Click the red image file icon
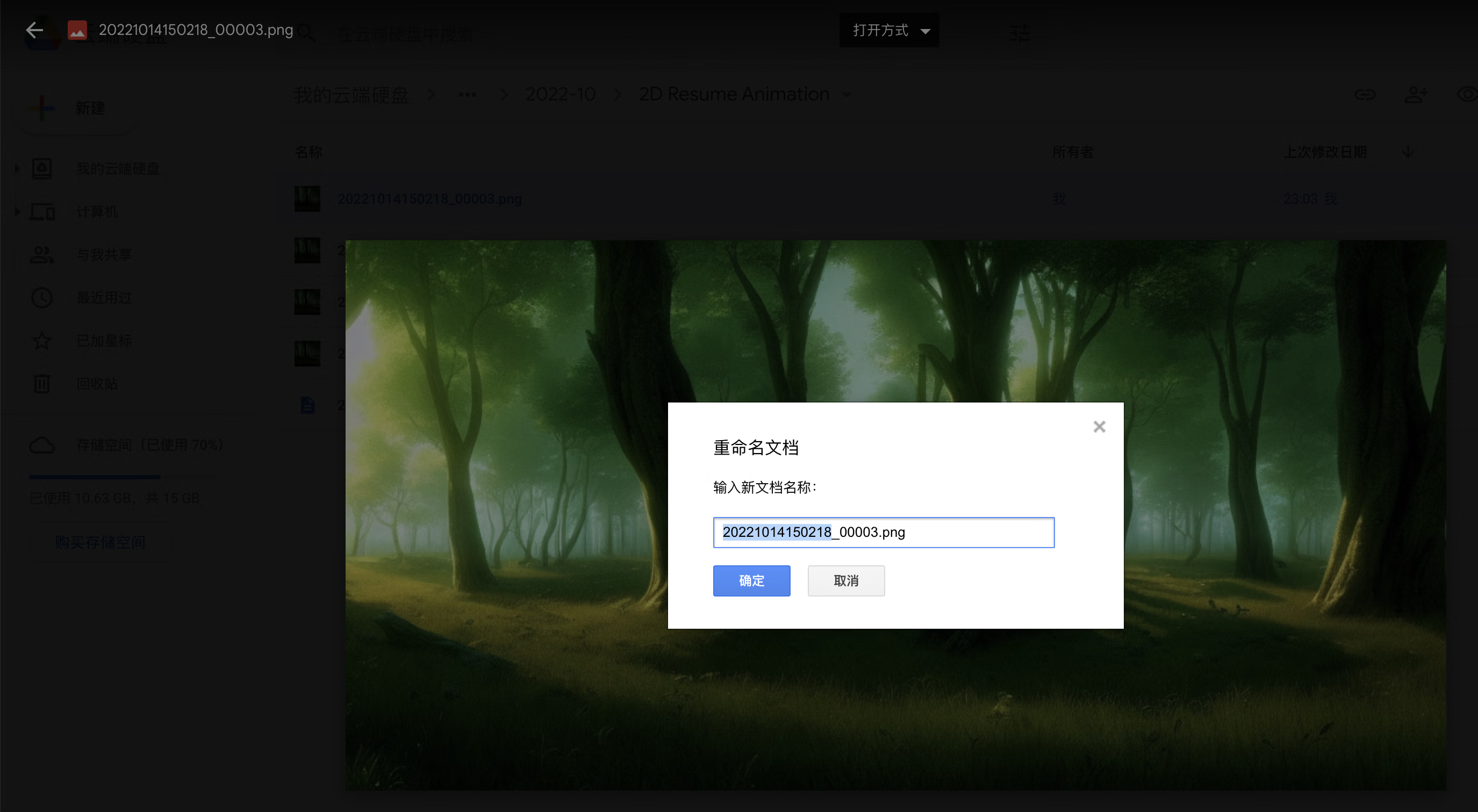 point(77,30)
